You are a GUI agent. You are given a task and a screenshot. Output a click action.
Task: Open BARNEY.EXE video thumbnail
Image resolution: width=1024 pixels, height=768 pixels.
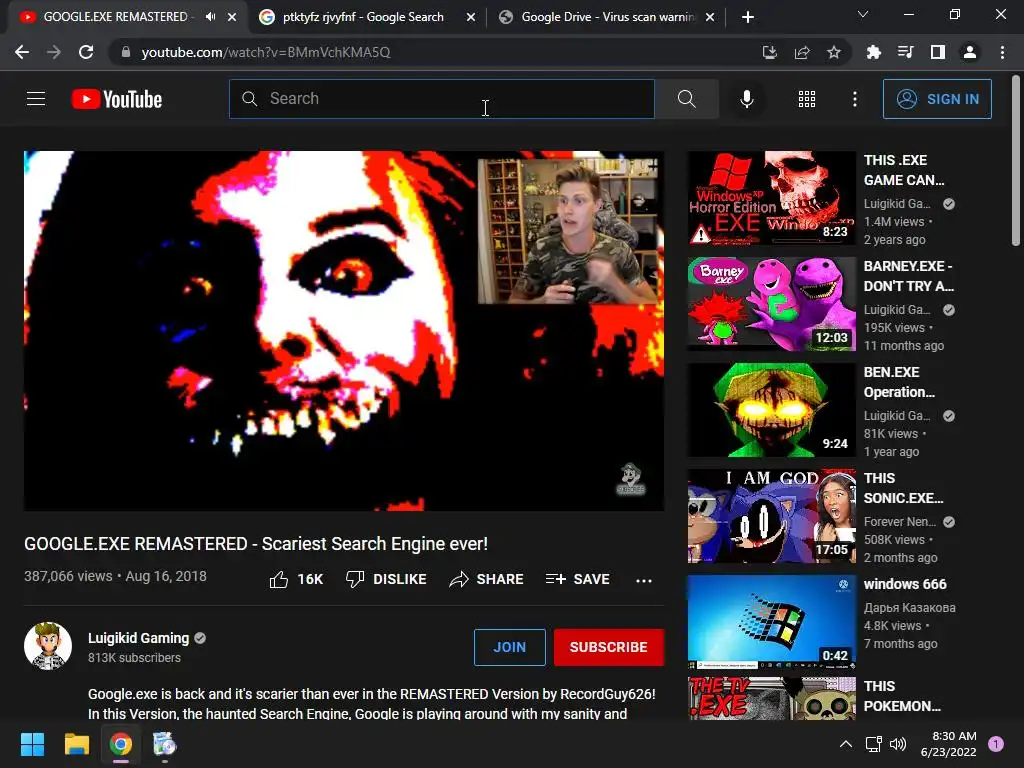771,304
